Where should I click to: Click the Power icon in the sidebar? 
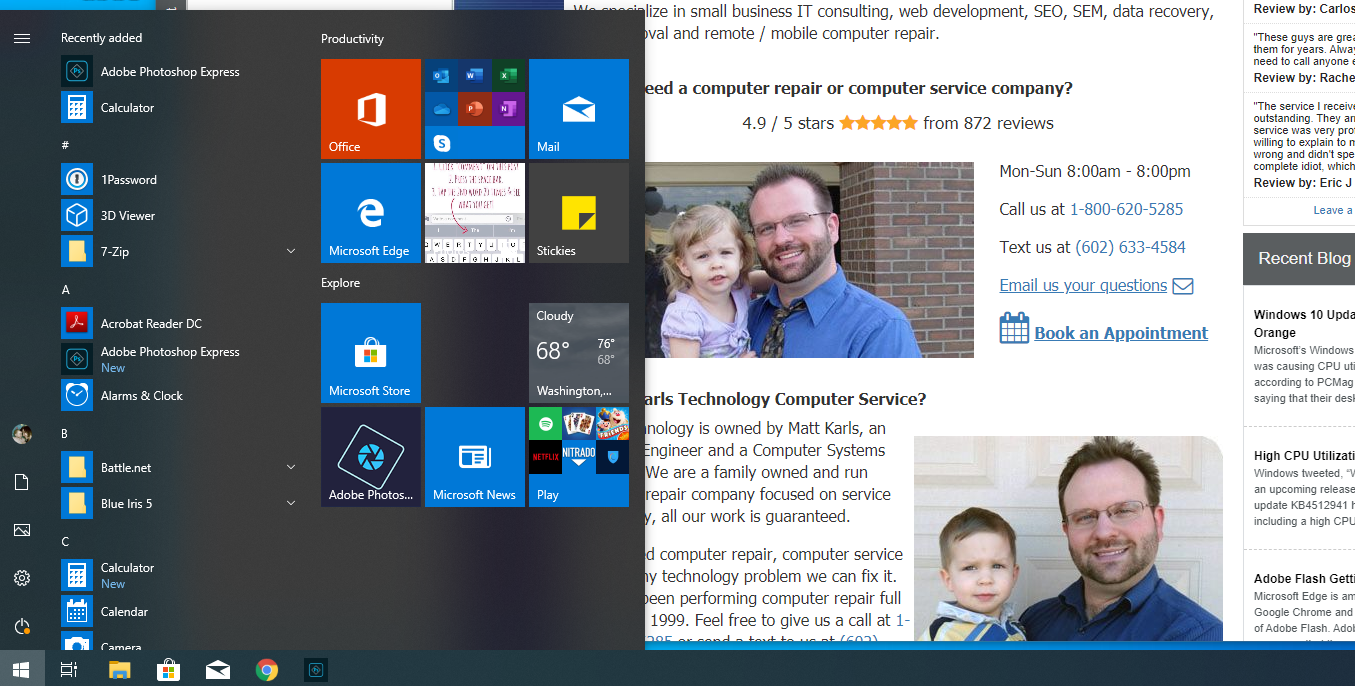tap(21, 626)
